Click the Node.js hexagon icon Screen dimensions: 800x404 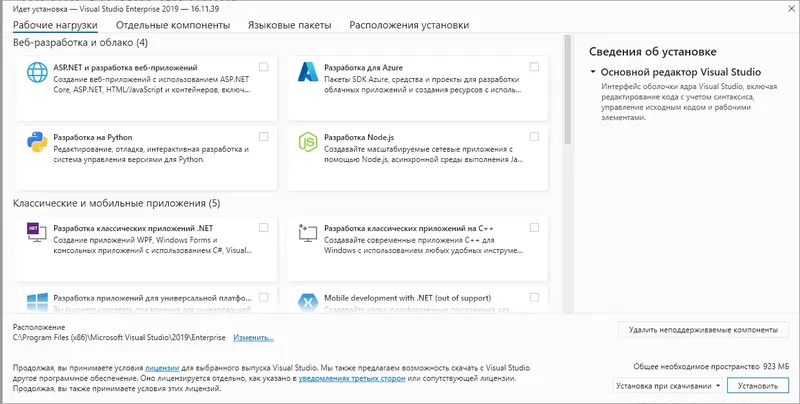click(308, 142)
